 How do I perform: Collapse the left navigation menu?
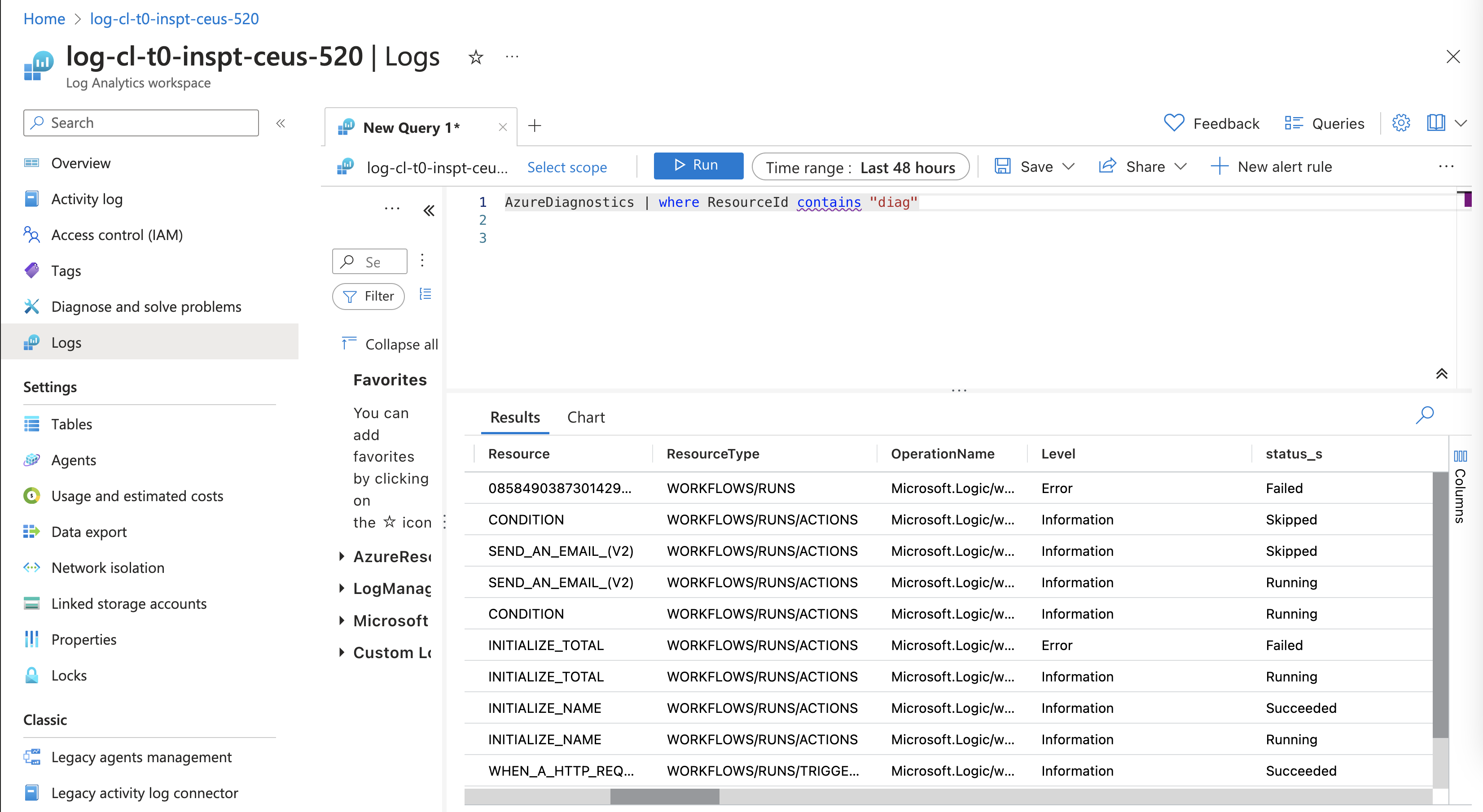click(281, 123)
